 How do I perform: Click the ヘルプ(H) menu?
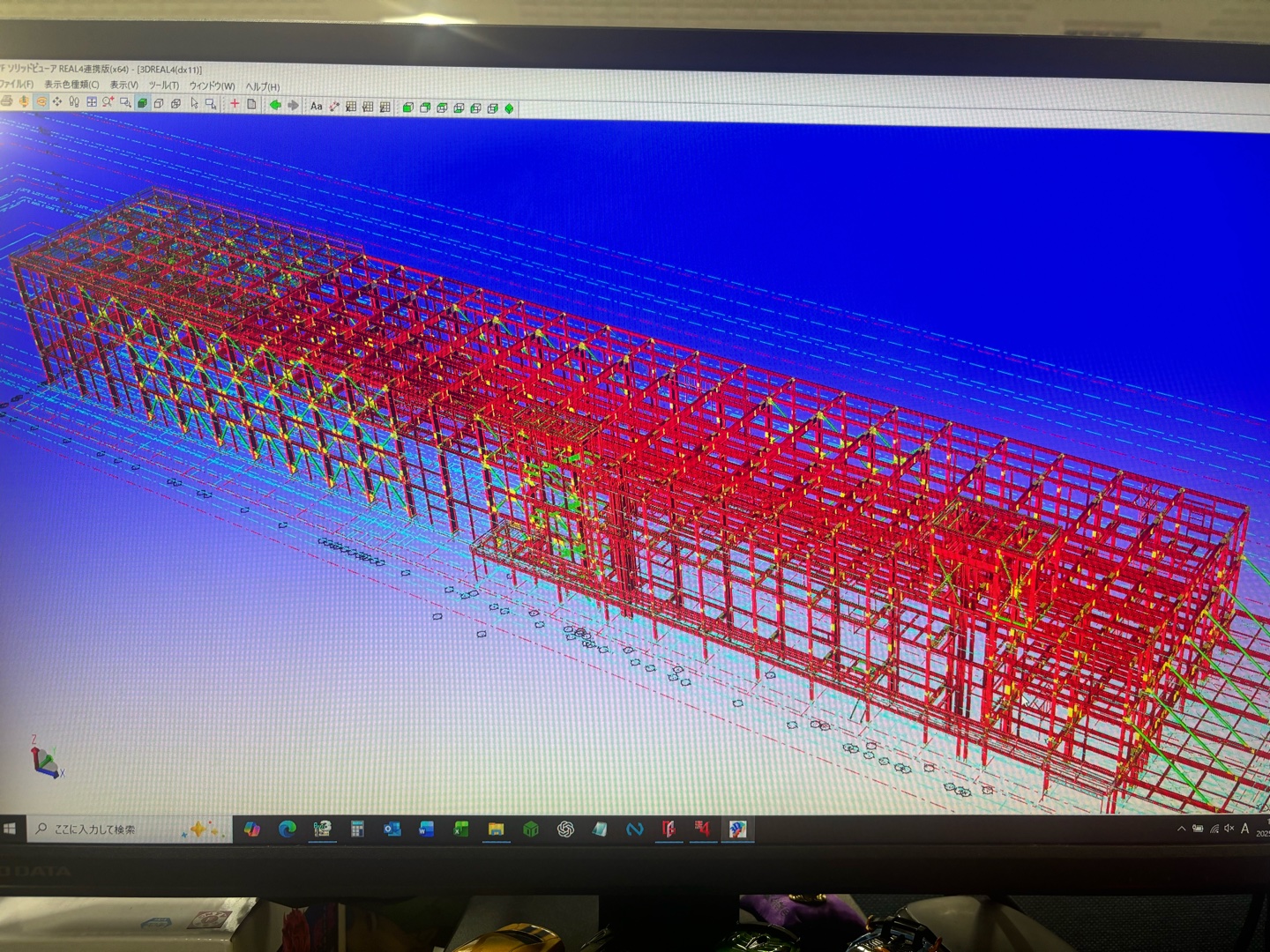click(262, 86)
